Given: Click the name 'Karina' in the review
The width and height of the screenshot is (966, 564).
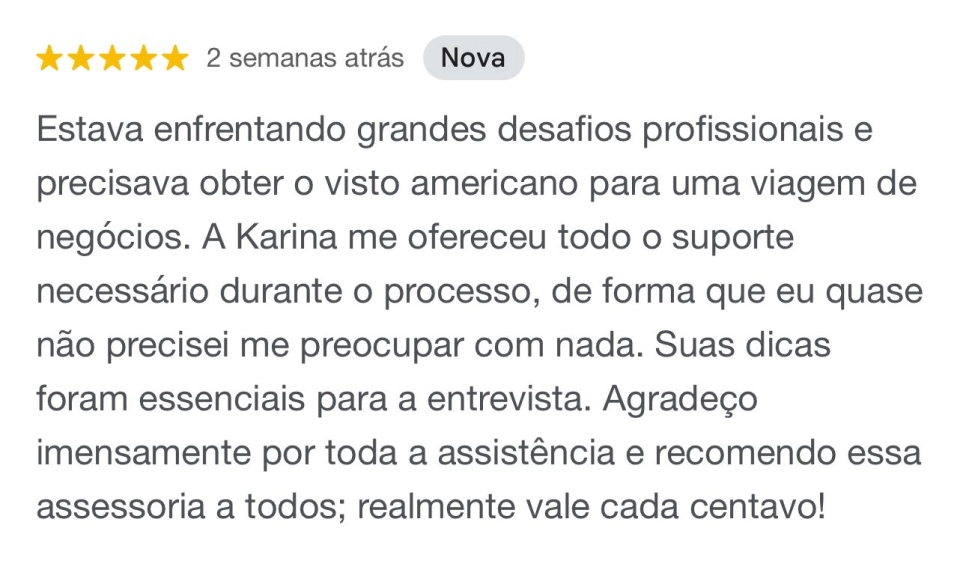Looking at the screenshot, I should coord(286,237).
